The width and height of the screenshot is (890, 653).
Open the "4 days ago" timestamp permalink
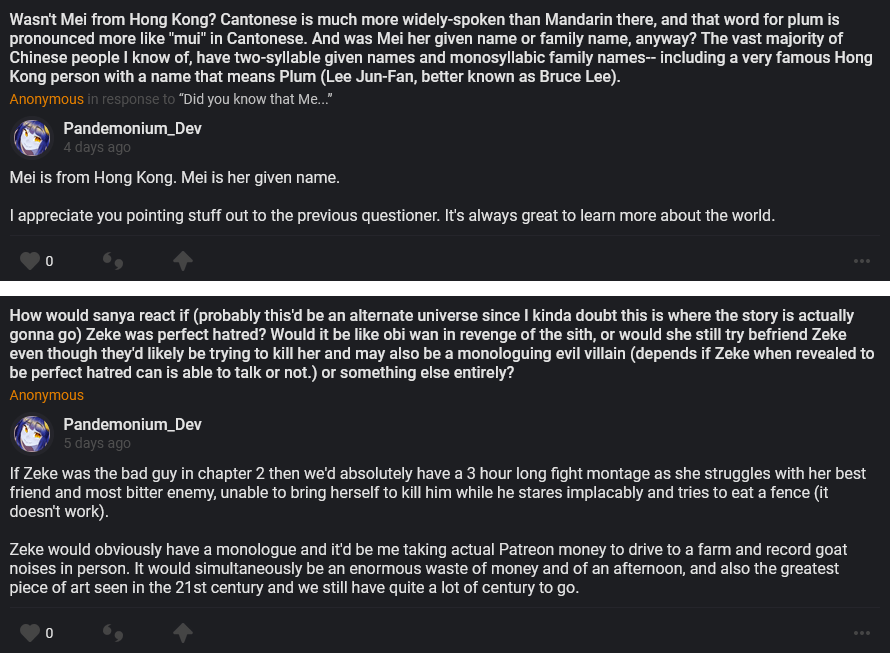tap(97, 147)
